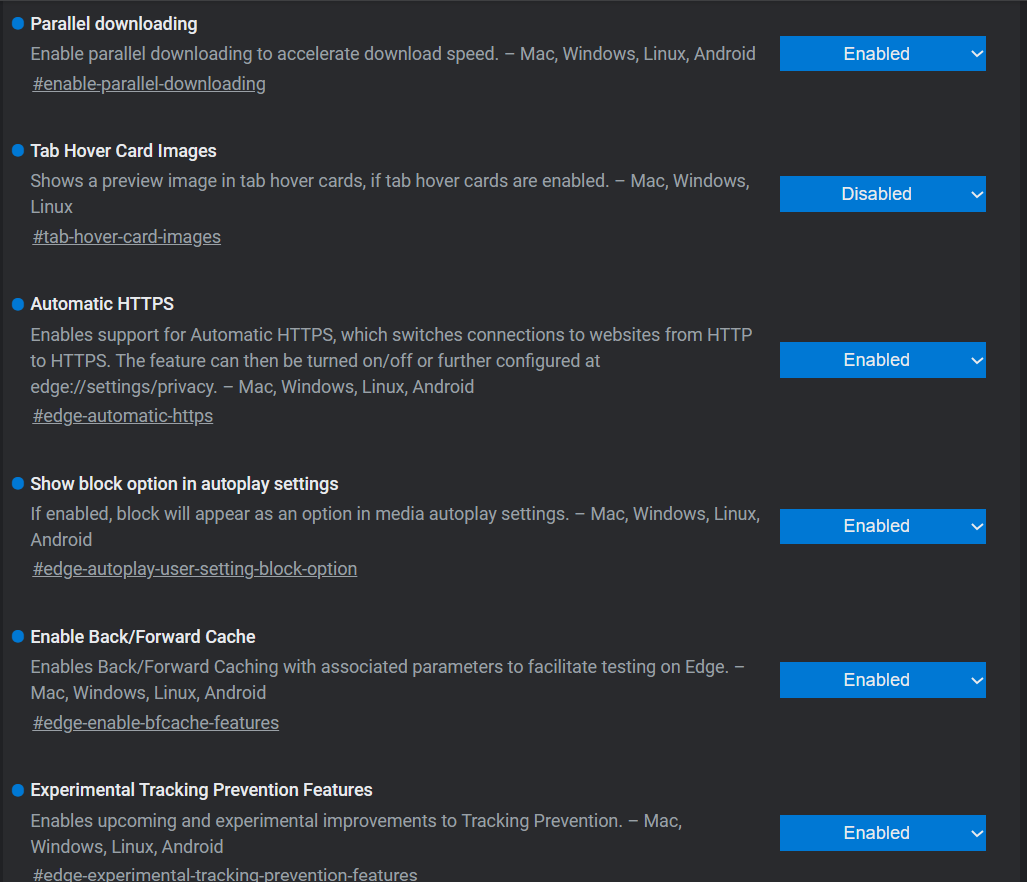The height and width of the screenshot is (882, 1027).
Task: Click the blue dot beside Automatic HTTPS
Action: click(x=18, y=304)
